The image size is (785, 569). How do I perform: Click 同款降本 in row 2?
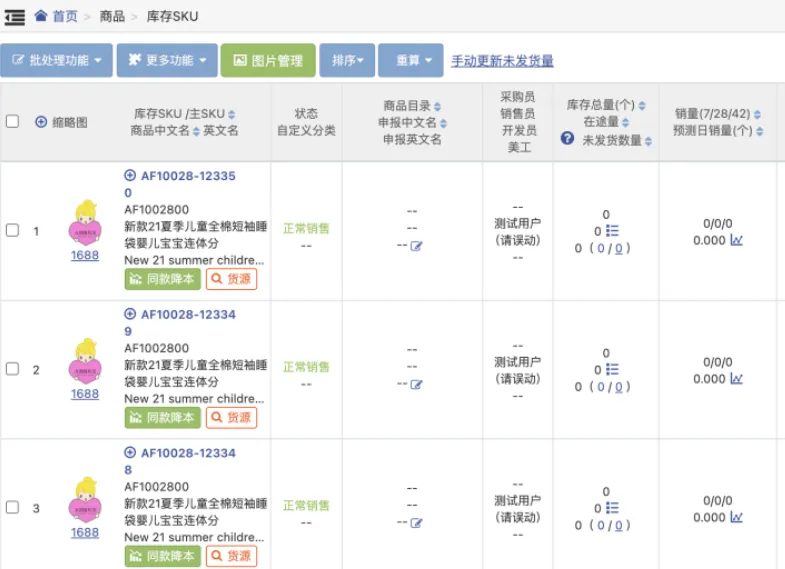pyautogui.click(x=163, y=417)
